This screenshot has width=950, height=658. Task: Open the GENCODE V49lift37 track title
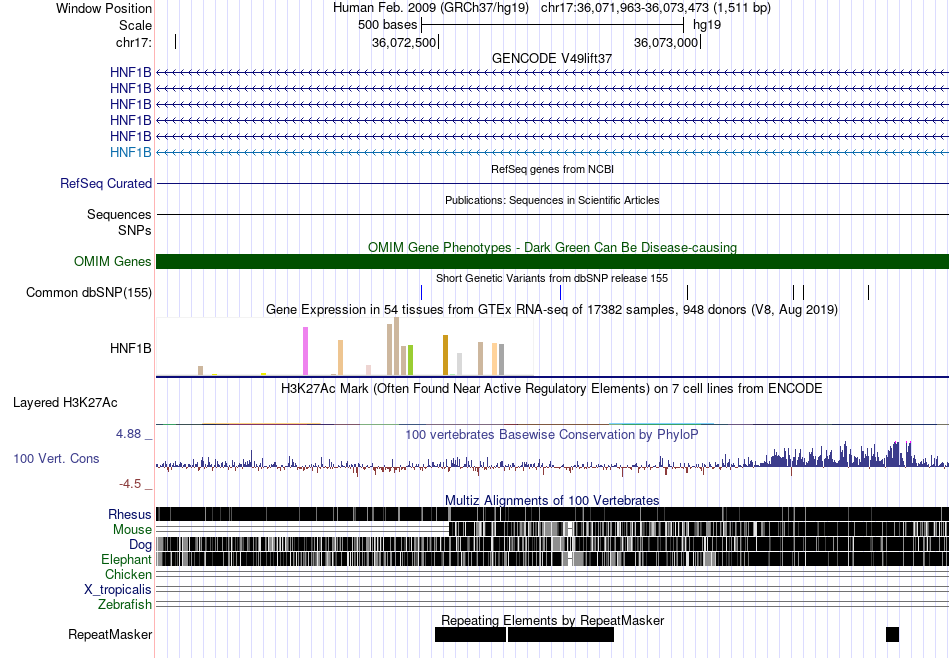pos(552,58)
